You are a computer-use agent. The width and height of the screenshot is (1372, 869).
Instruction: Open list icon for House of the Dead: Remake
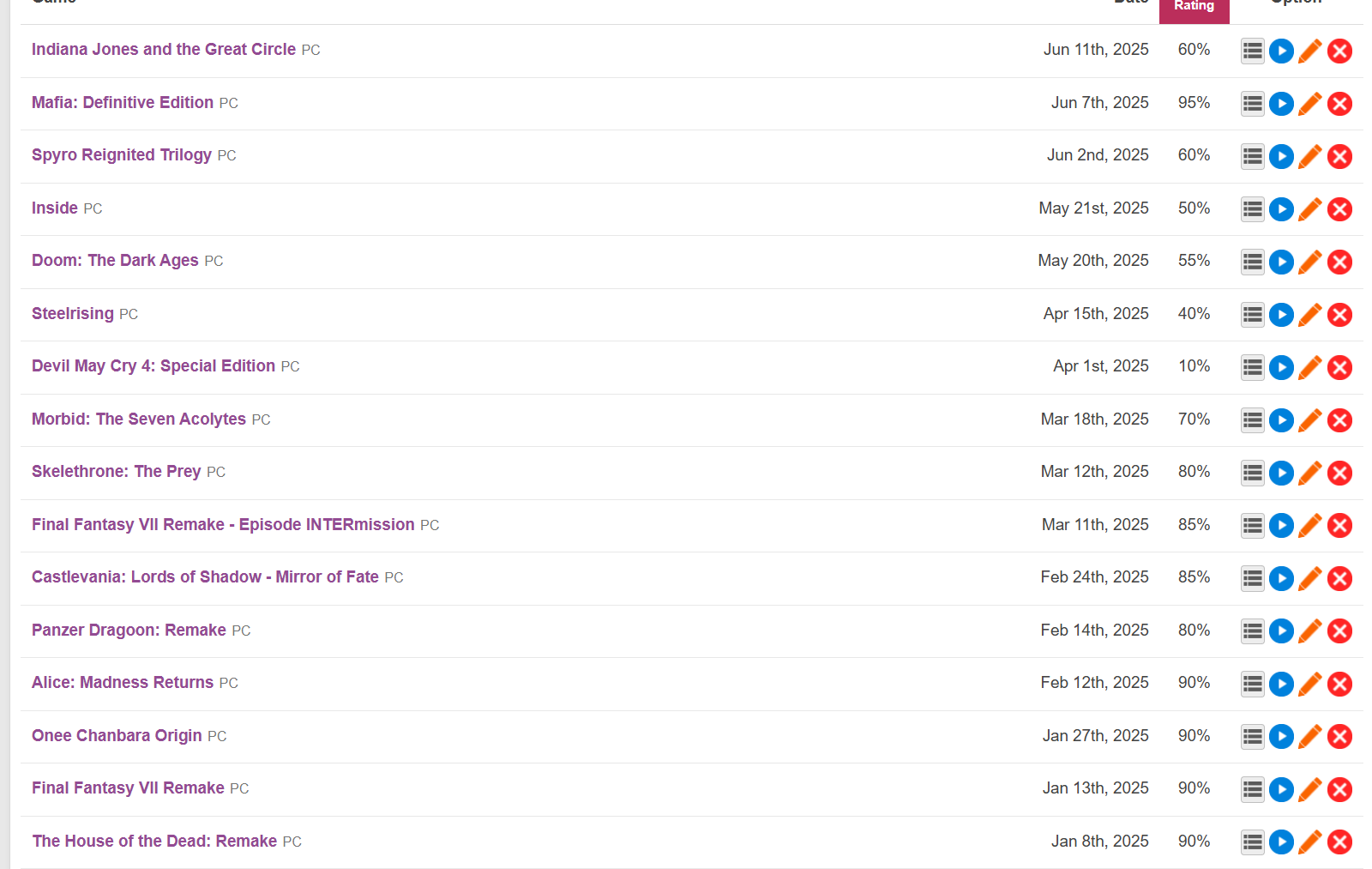pos(1253,842)
